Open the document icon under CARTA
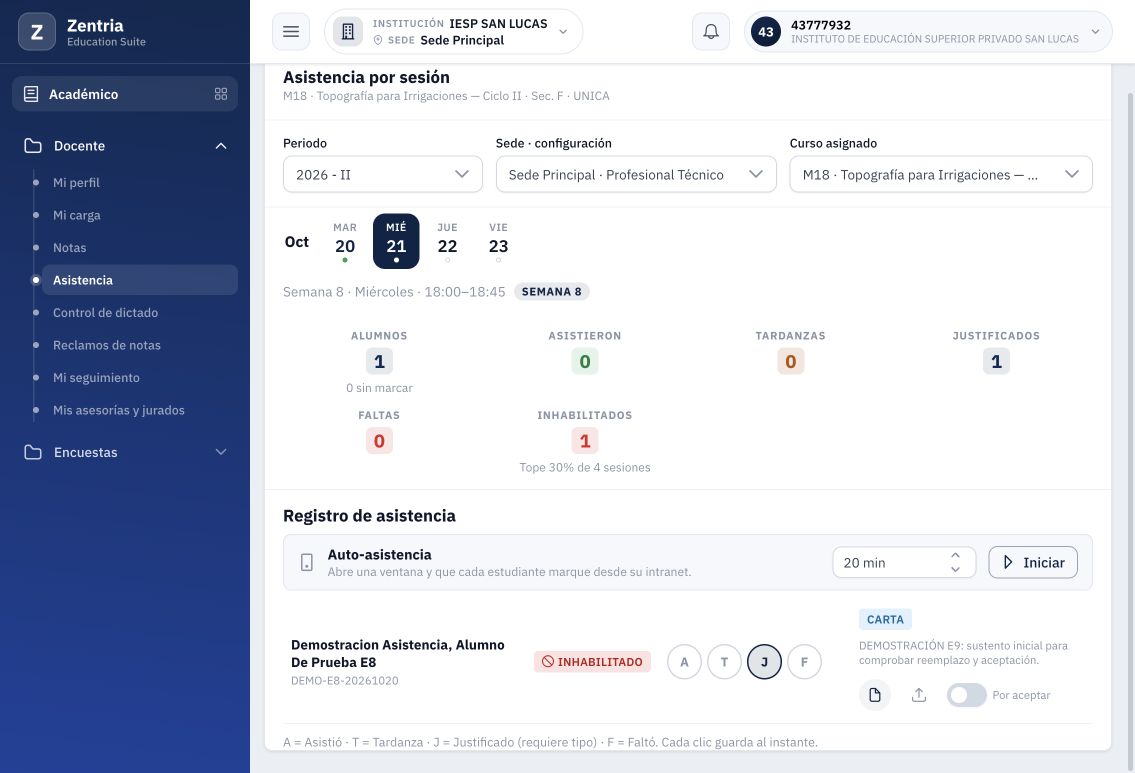This screenshot has width=1135, height=773. (x=874, y=695)
